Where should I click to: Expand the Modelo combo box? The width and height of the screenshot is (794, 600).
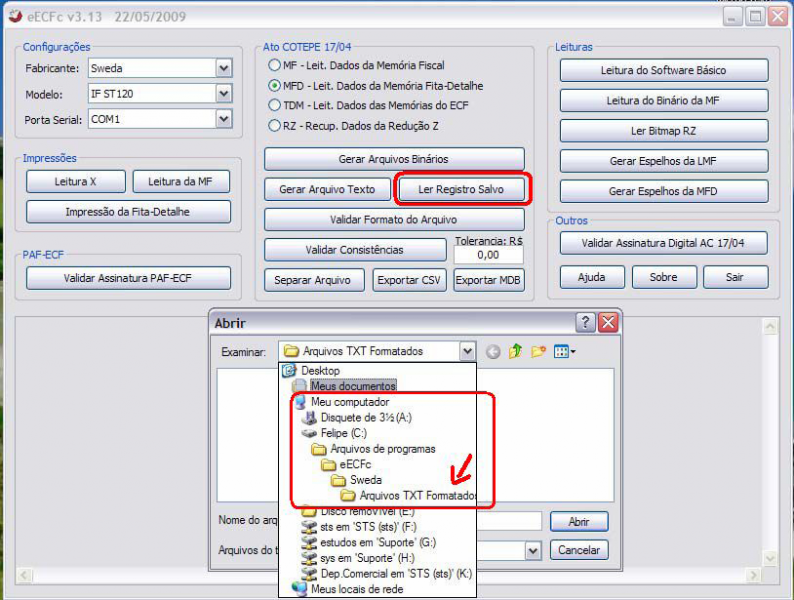[x=223, y=94]
